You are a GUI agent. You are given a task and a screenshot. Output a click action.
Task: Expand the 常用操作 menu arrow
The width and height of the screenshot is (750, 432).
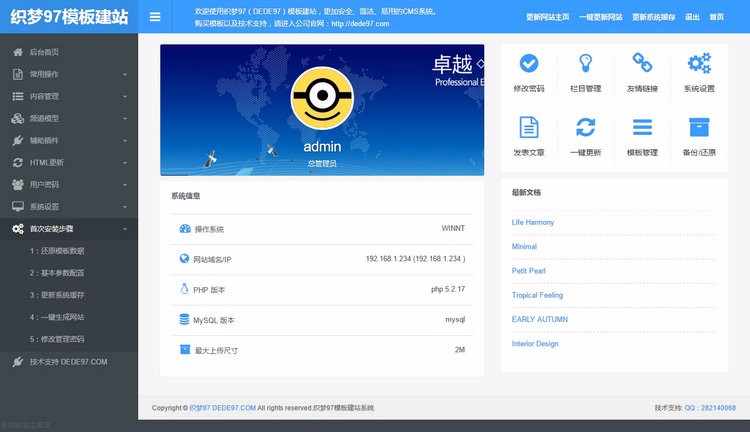(x=125, y=74)
